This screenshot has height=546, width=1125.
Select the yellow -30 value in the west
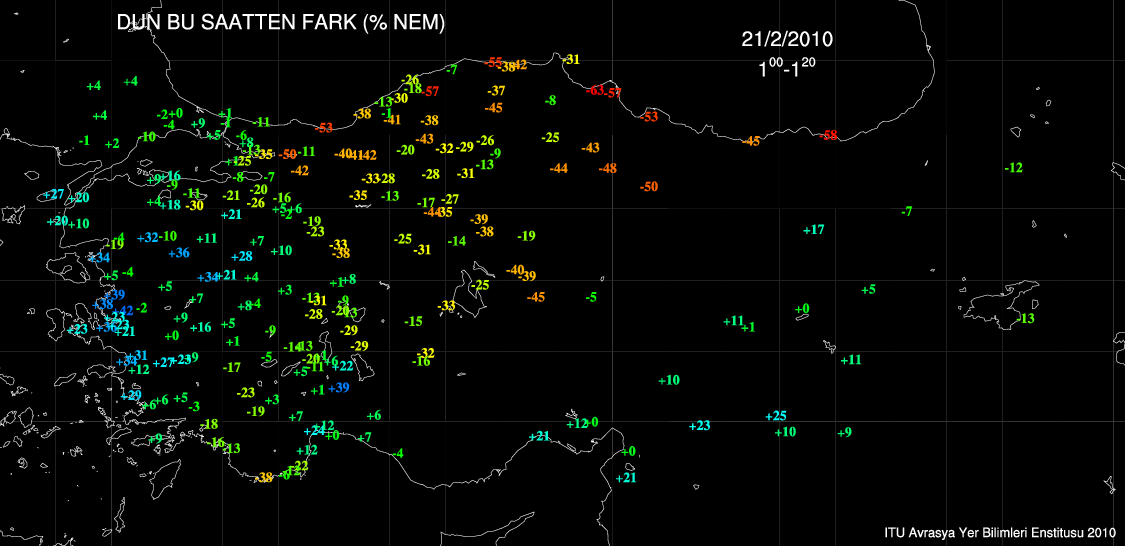(x=195, y=205)
